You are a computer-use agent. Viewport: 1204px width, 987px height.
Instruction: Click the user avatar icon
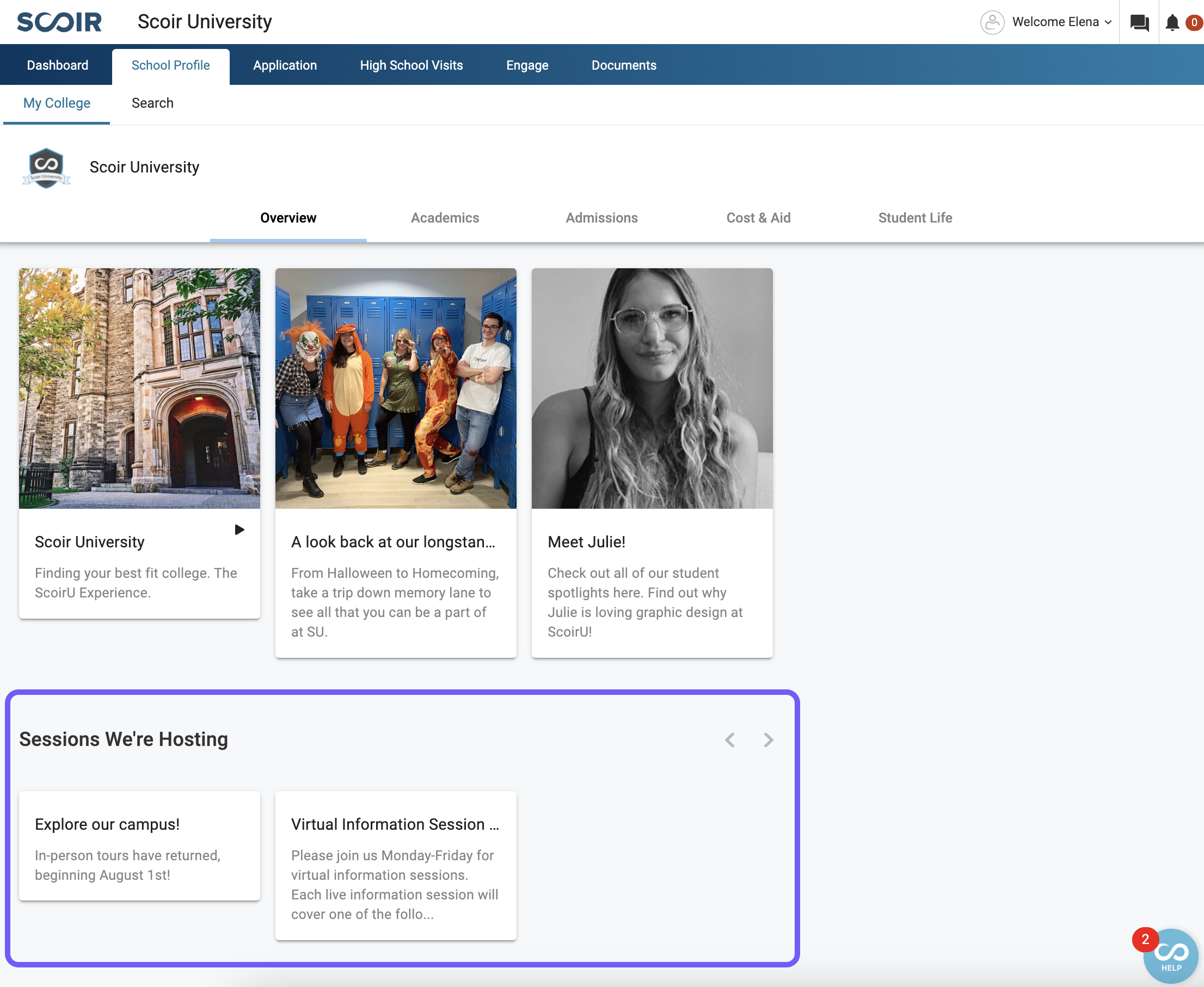[992, 23]
